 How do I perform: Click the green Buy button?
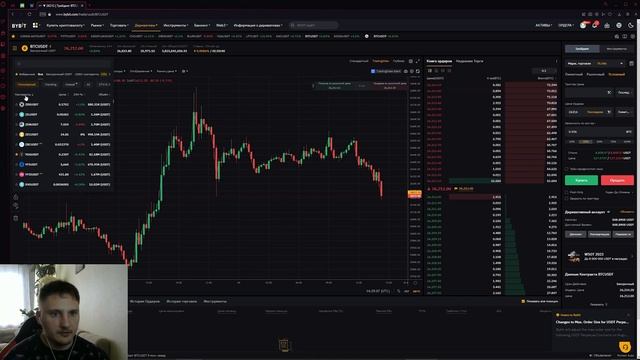(581, 180)
